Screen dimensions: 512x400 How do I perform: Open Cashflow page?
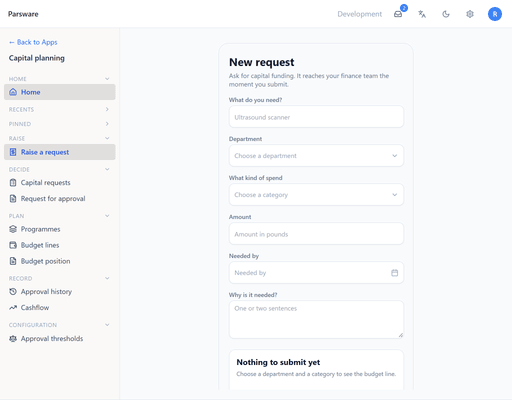click(60, 307)
